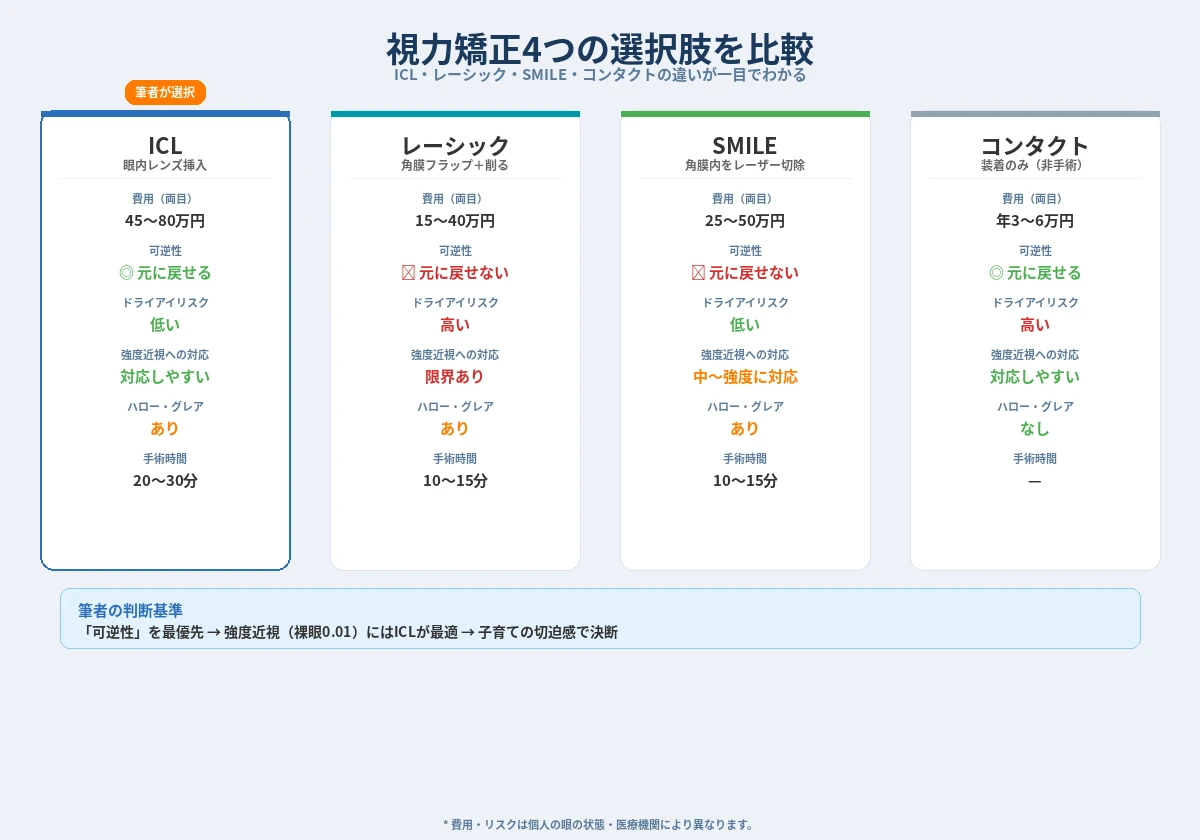The height and width of the screenshot is (840, 1200).
Task: Click 元に戻せる text in ICL card
Action: pyautogui.click(x=174, y=273)
